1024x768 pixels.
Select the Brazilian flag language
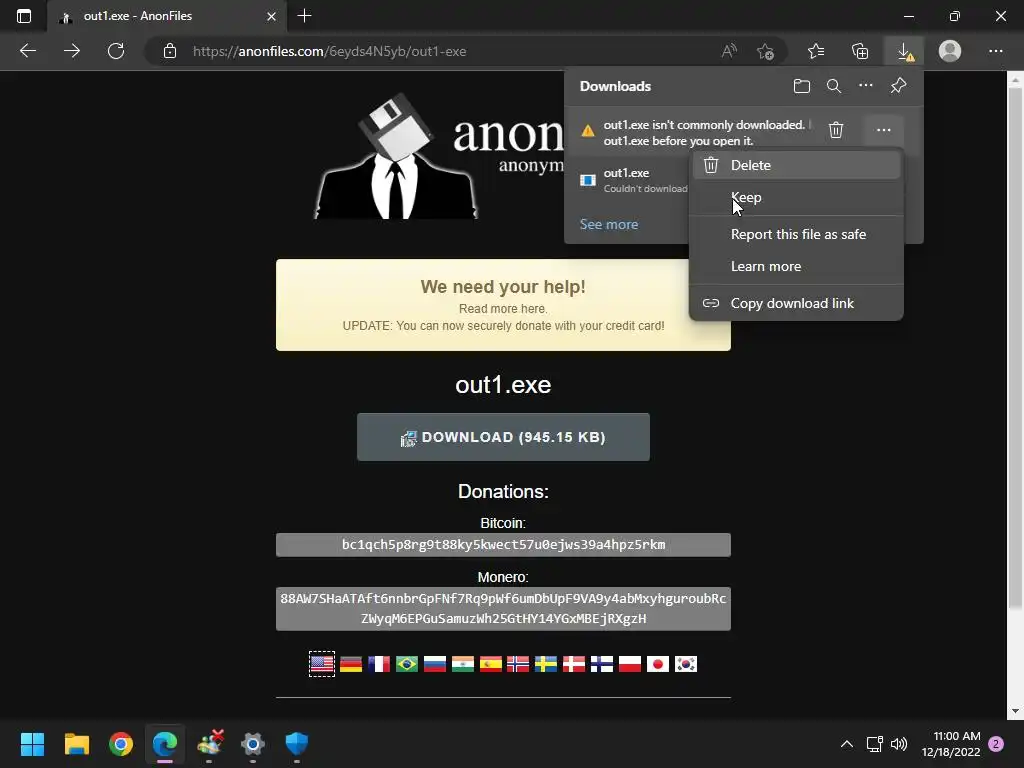pos(407,664)
